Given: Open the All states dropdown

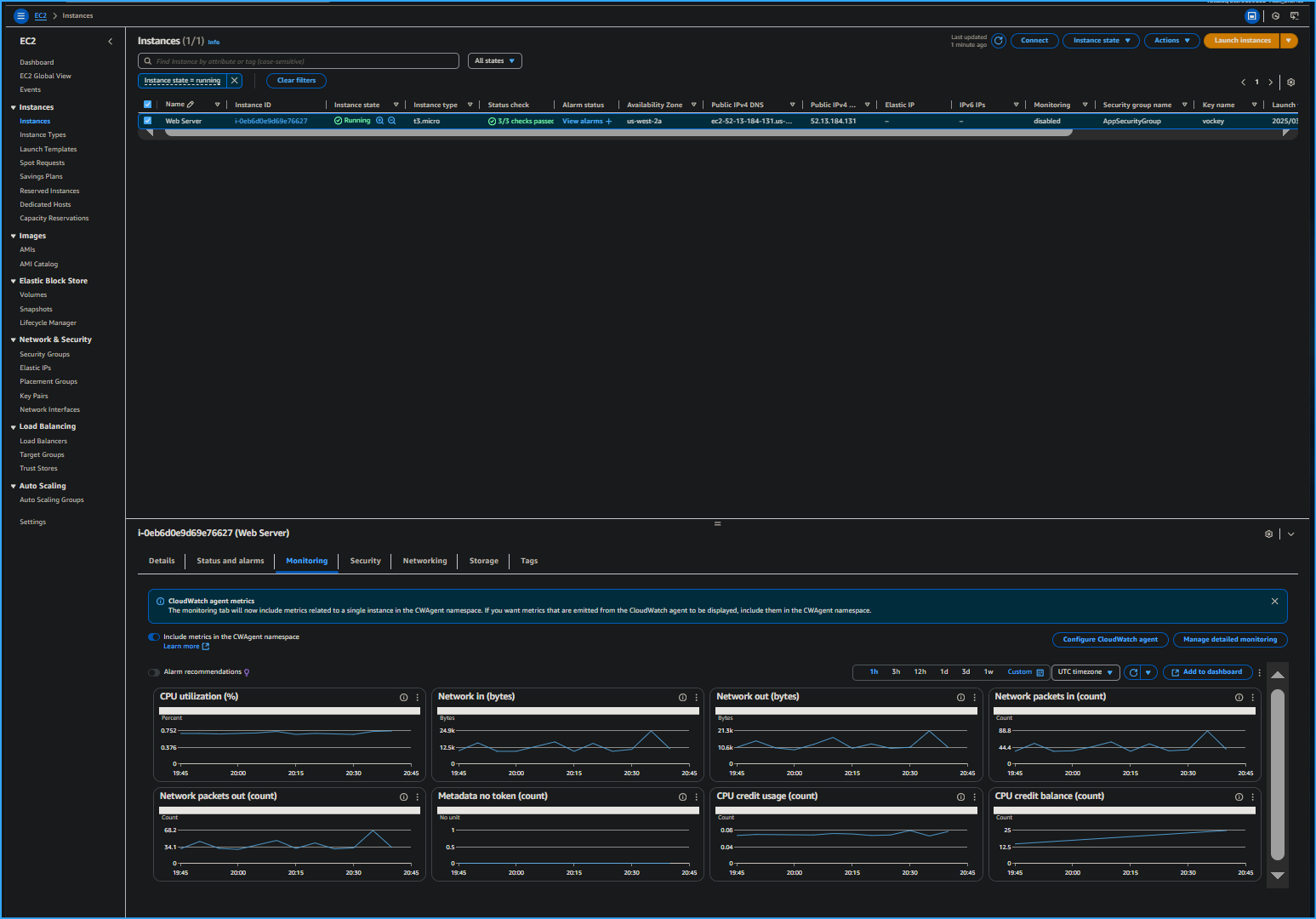Looking at the screenshot, I should (x=494, y=60).
